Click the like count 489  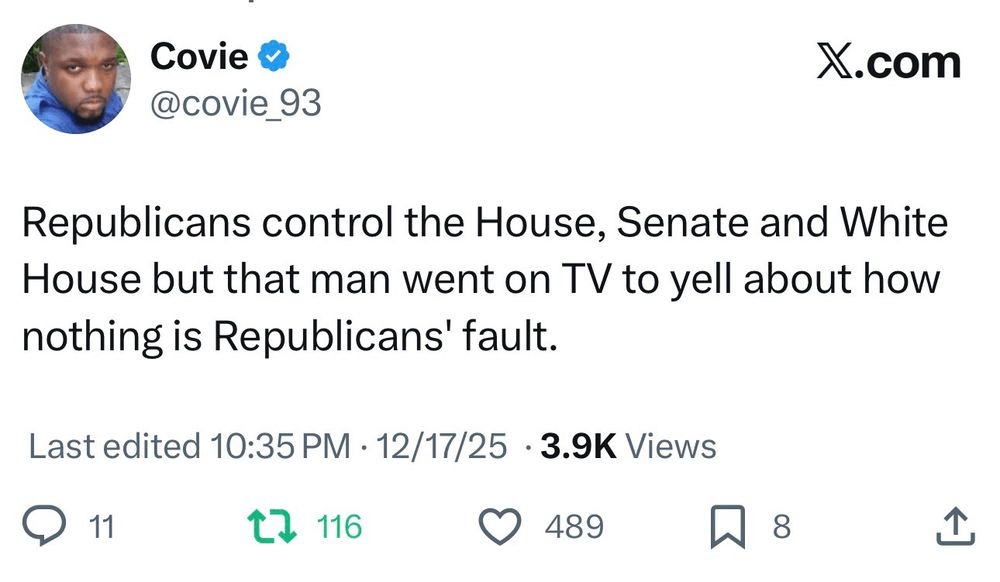point(574,526)
